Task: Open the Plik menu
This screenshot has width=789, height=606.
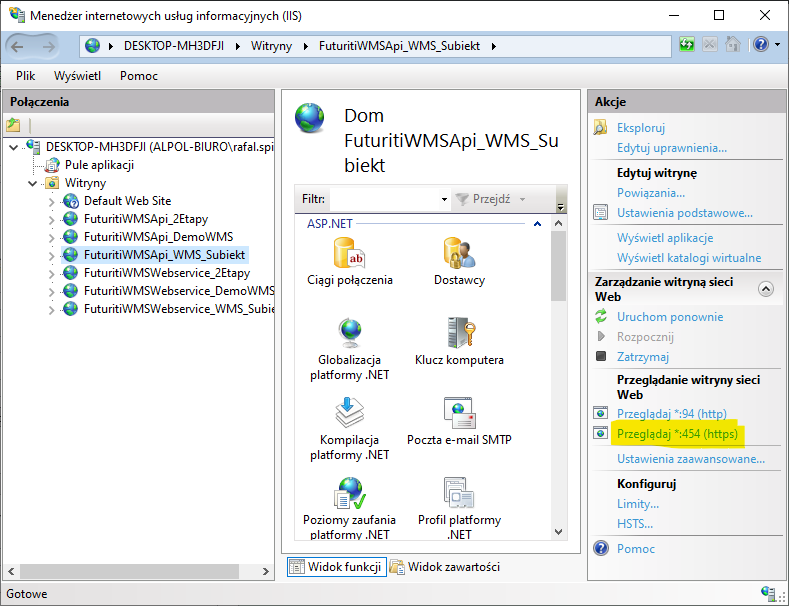Action: 27,76
